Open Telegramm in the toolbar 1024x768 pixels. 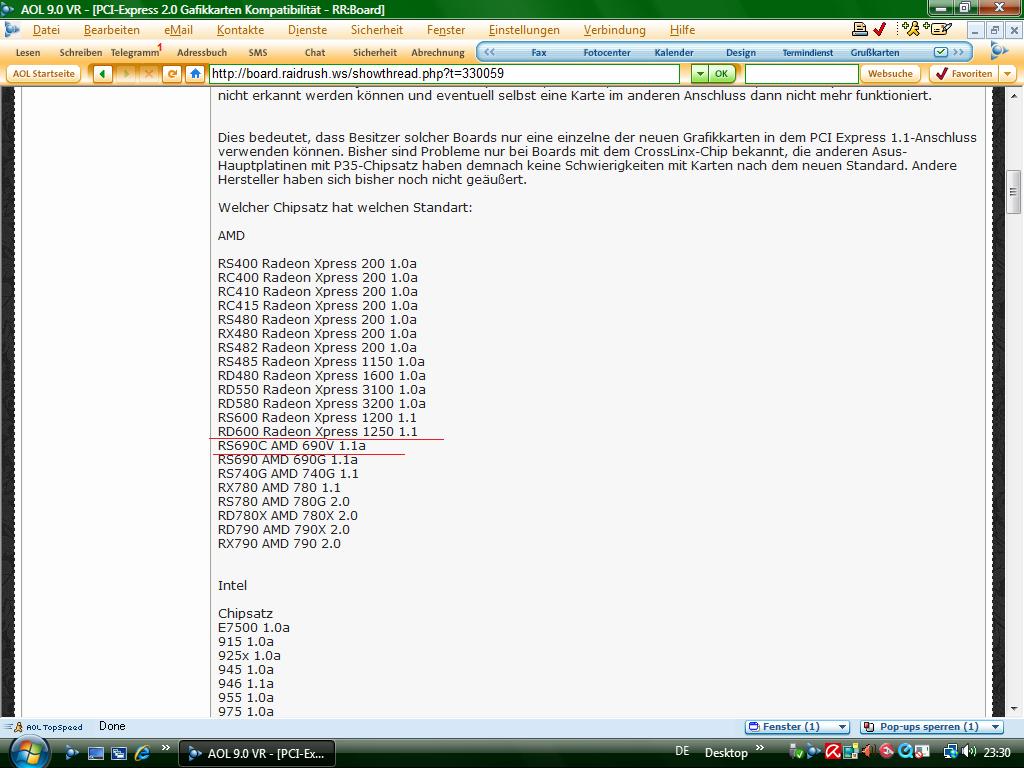[x=135, y=52]
